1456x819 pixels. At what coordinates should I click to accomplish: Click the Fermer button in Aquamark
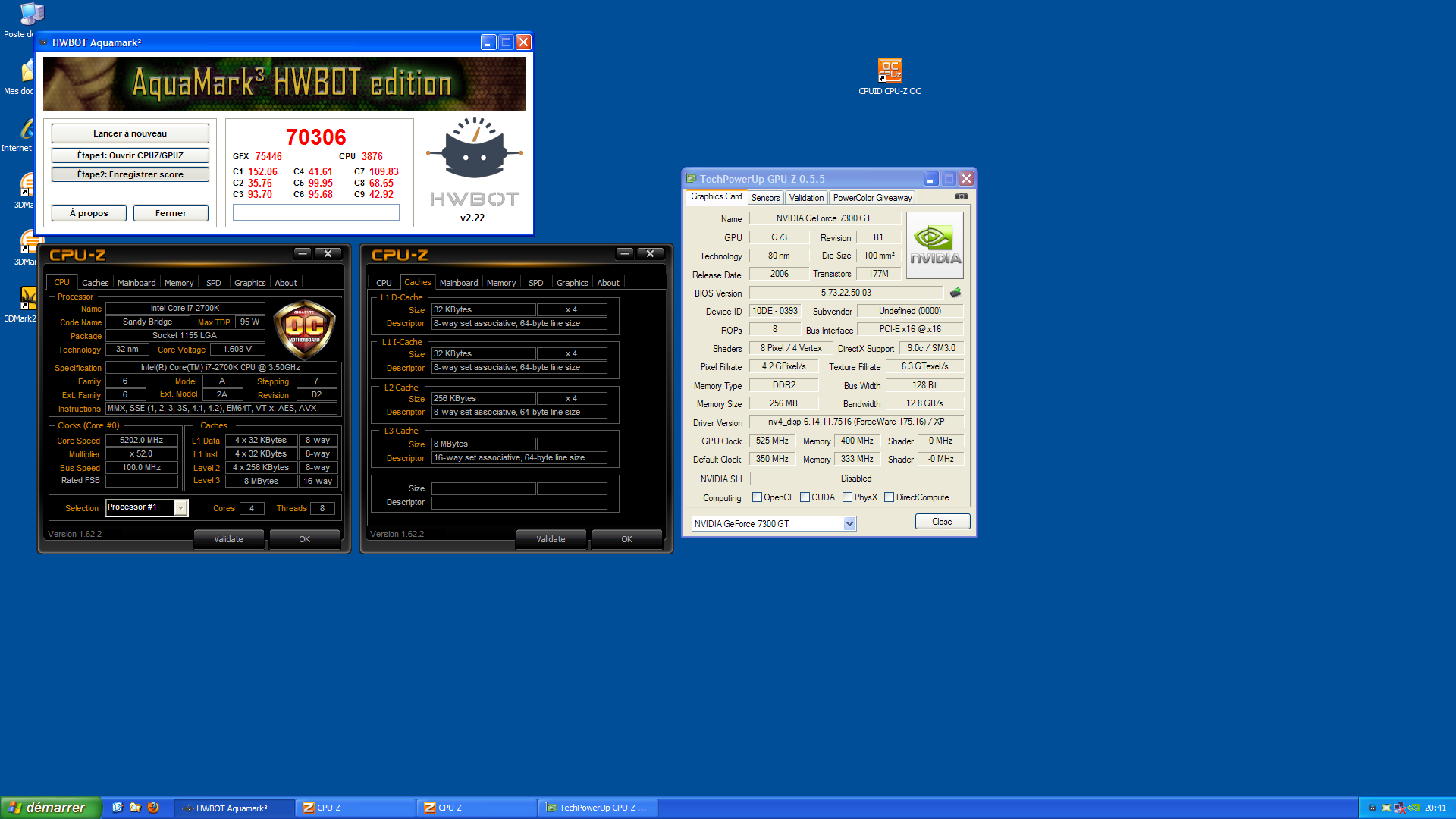click(171, 213)
